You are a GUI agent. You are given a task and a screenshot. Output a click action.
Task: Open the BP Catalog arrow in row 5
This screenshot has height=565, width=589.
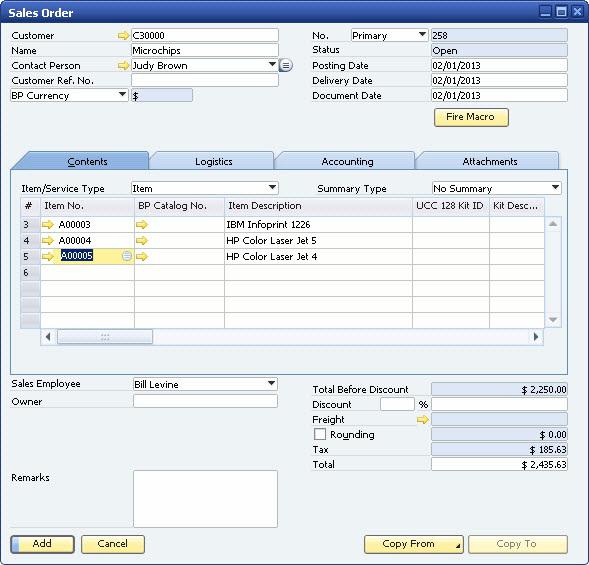[x=142, y=257]
